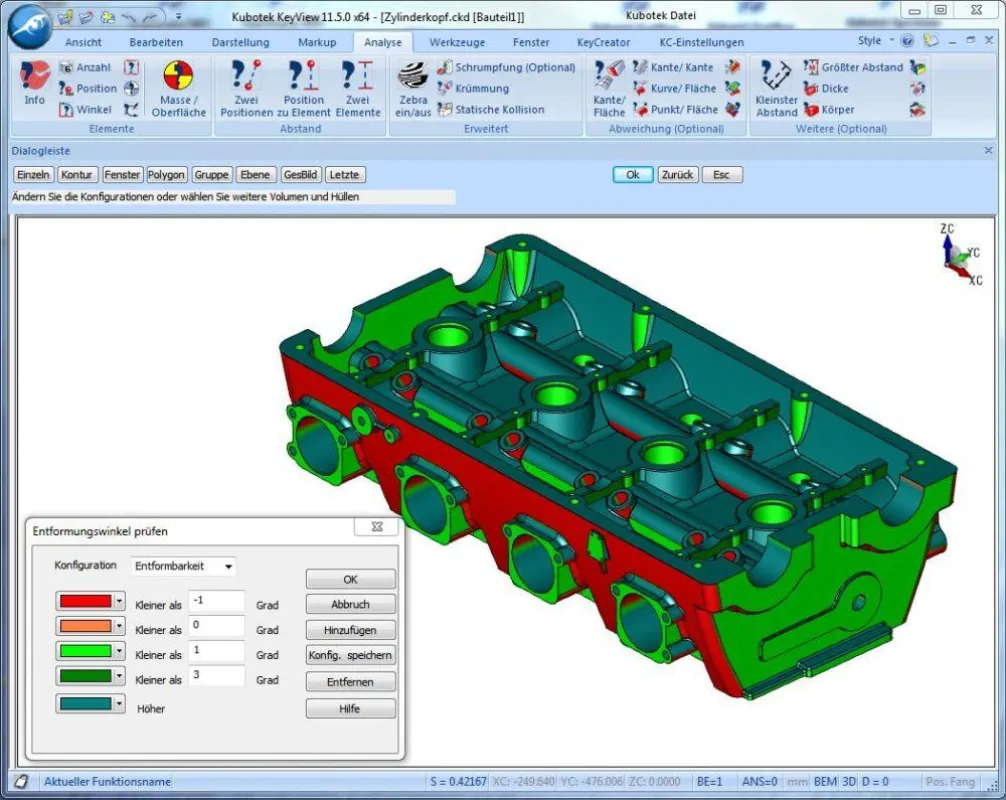1006x800 pixels.
Task: Expand the quick access toolbar customize arrow
Action: tap(178, 17)
